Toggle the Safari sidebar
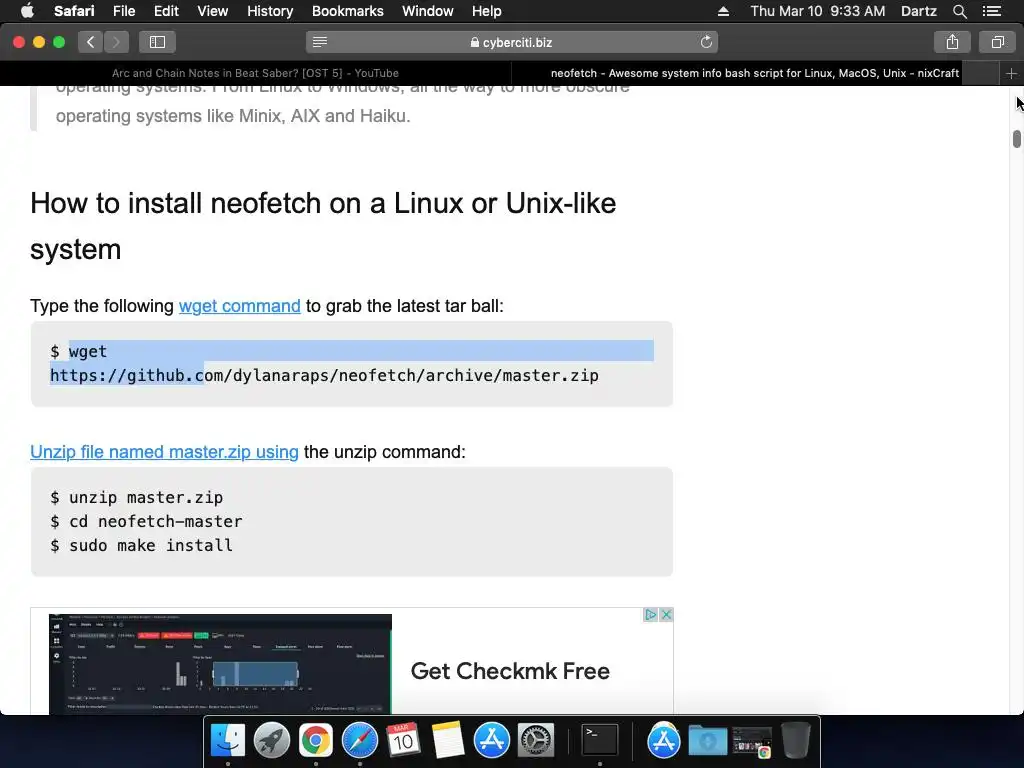 point(157,42)
